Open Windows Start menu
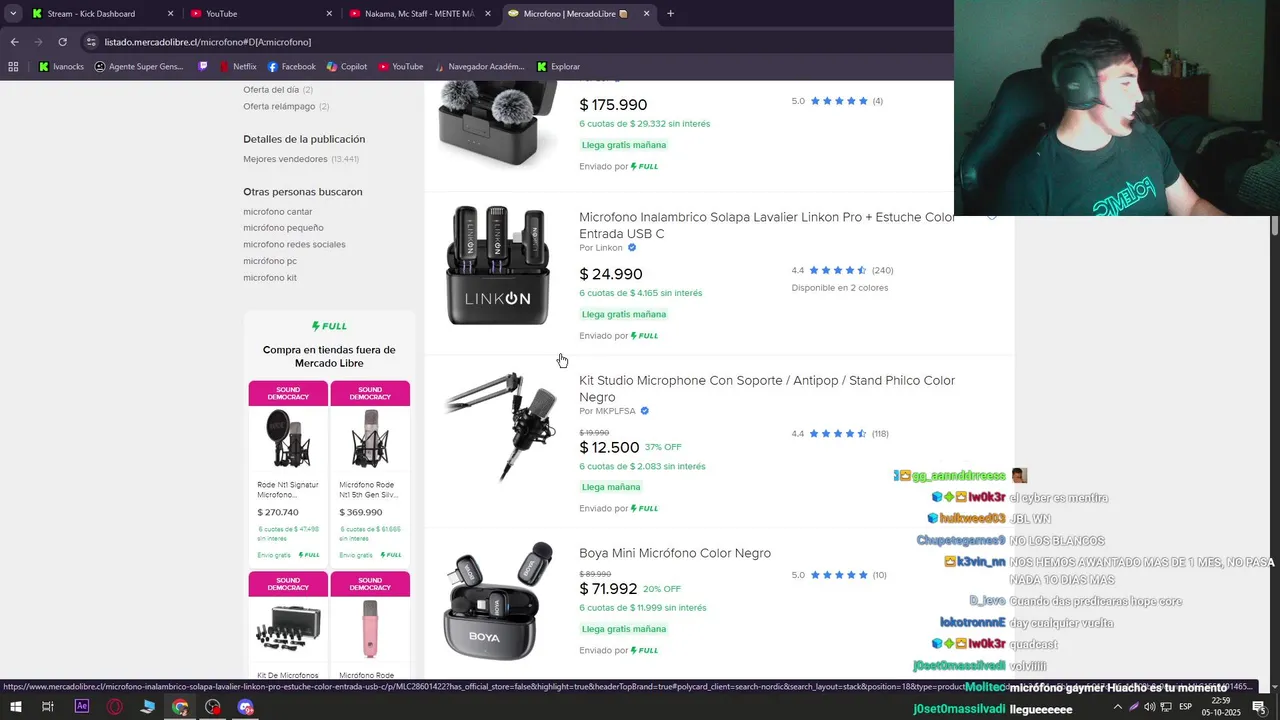 16,707
